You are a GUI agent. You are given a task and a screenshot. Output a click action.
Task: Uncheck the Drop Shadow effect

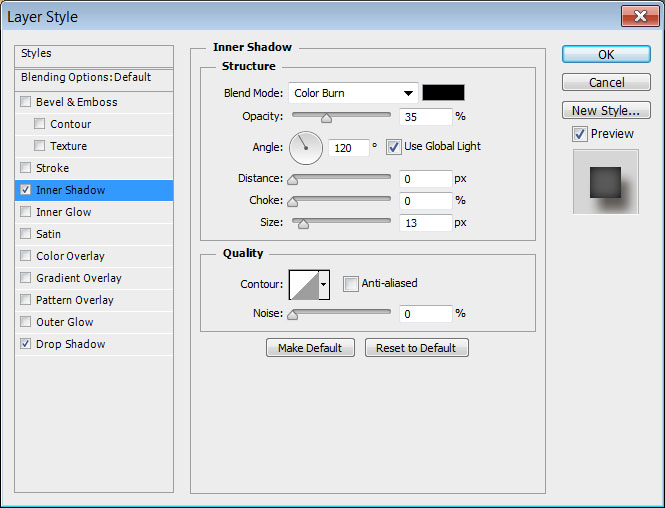[x=26, y=344]
